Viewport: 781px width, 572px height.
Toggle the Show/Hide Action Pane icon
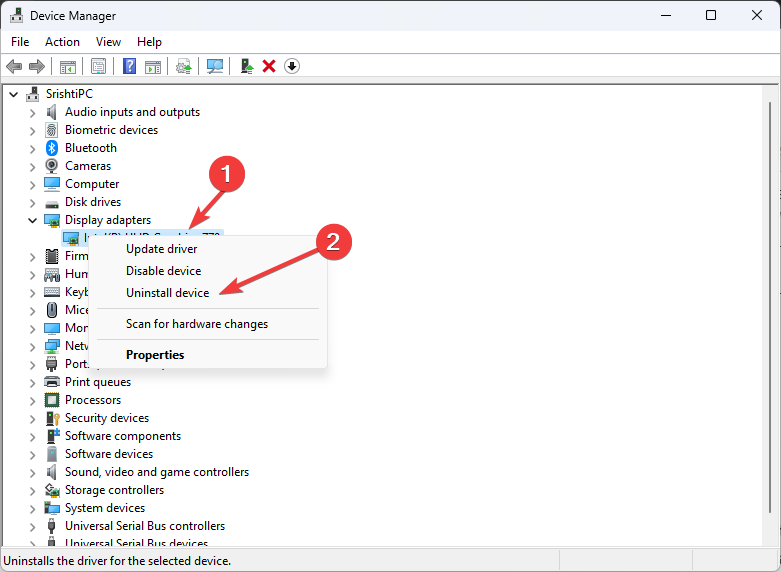click(153, 66)
